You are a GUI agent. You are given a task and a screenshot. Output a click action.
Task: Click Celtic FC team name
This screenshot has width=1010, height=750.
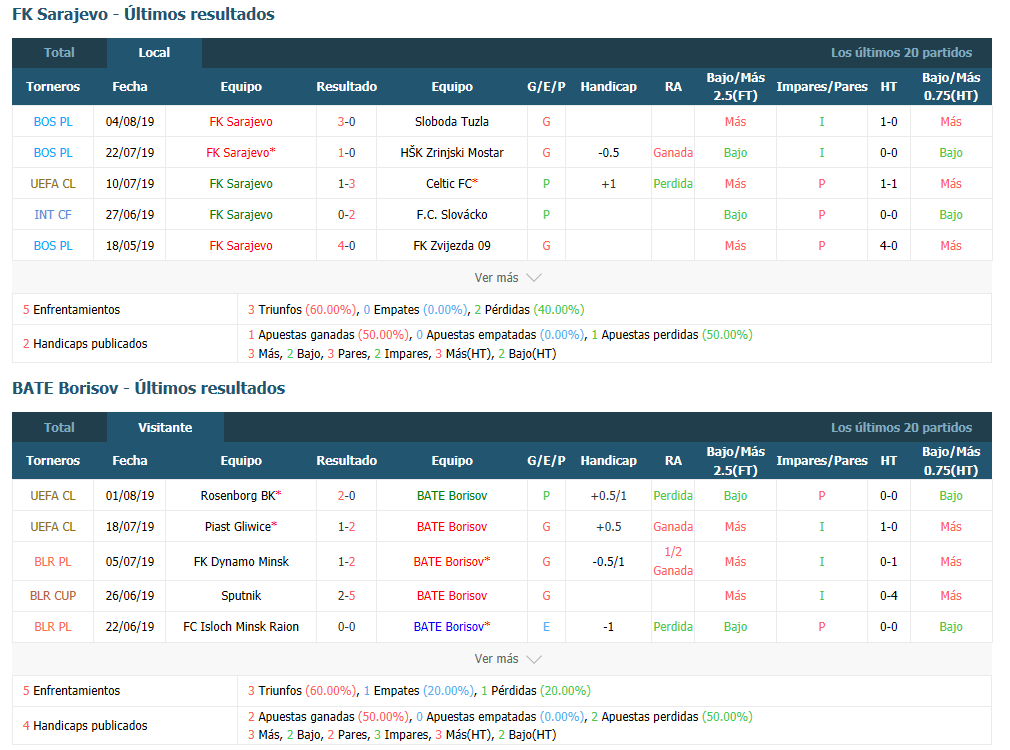452,184
